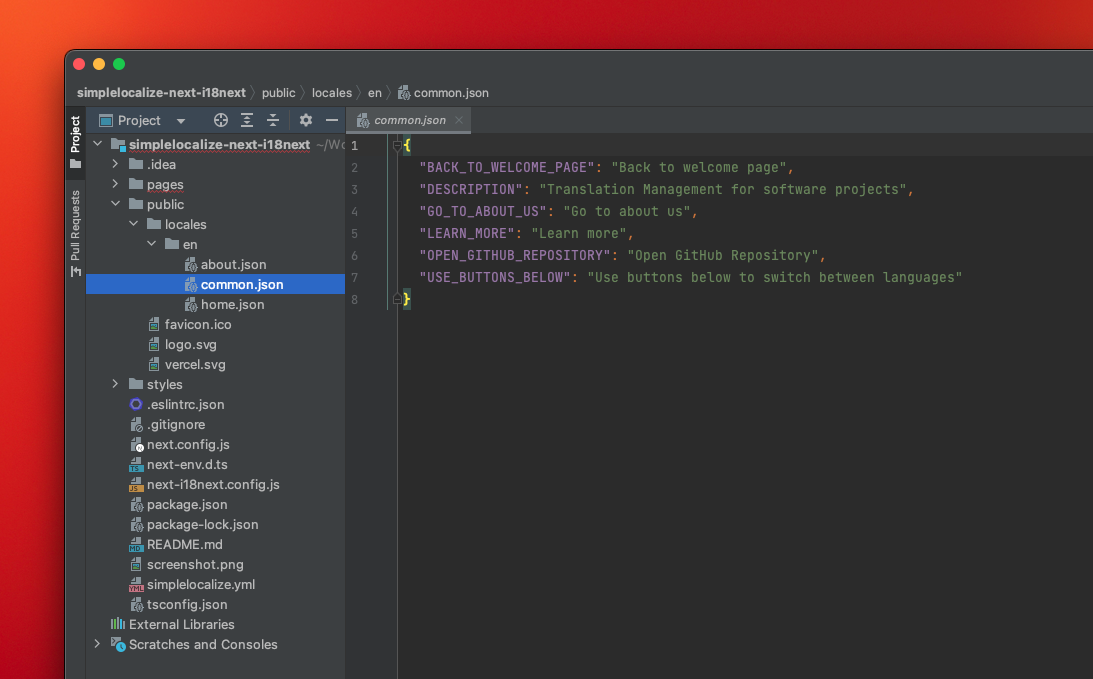The width and height of the screenshot is (1093, 679).
Task: Collapse JSON block with line 1 fold marker
Action: (397, 146)
